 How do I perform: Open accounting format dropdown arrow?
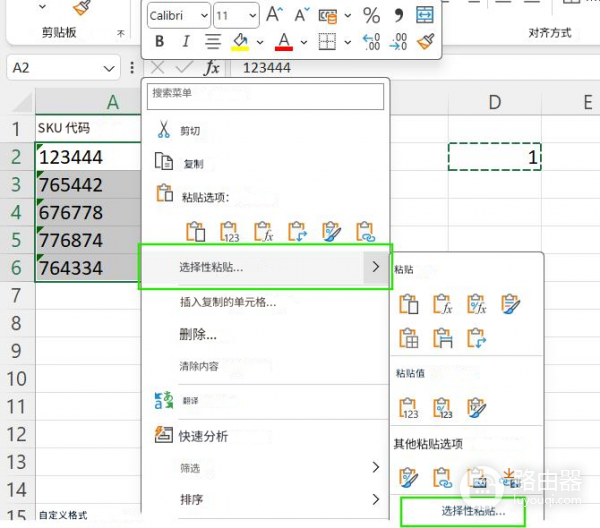347,16
